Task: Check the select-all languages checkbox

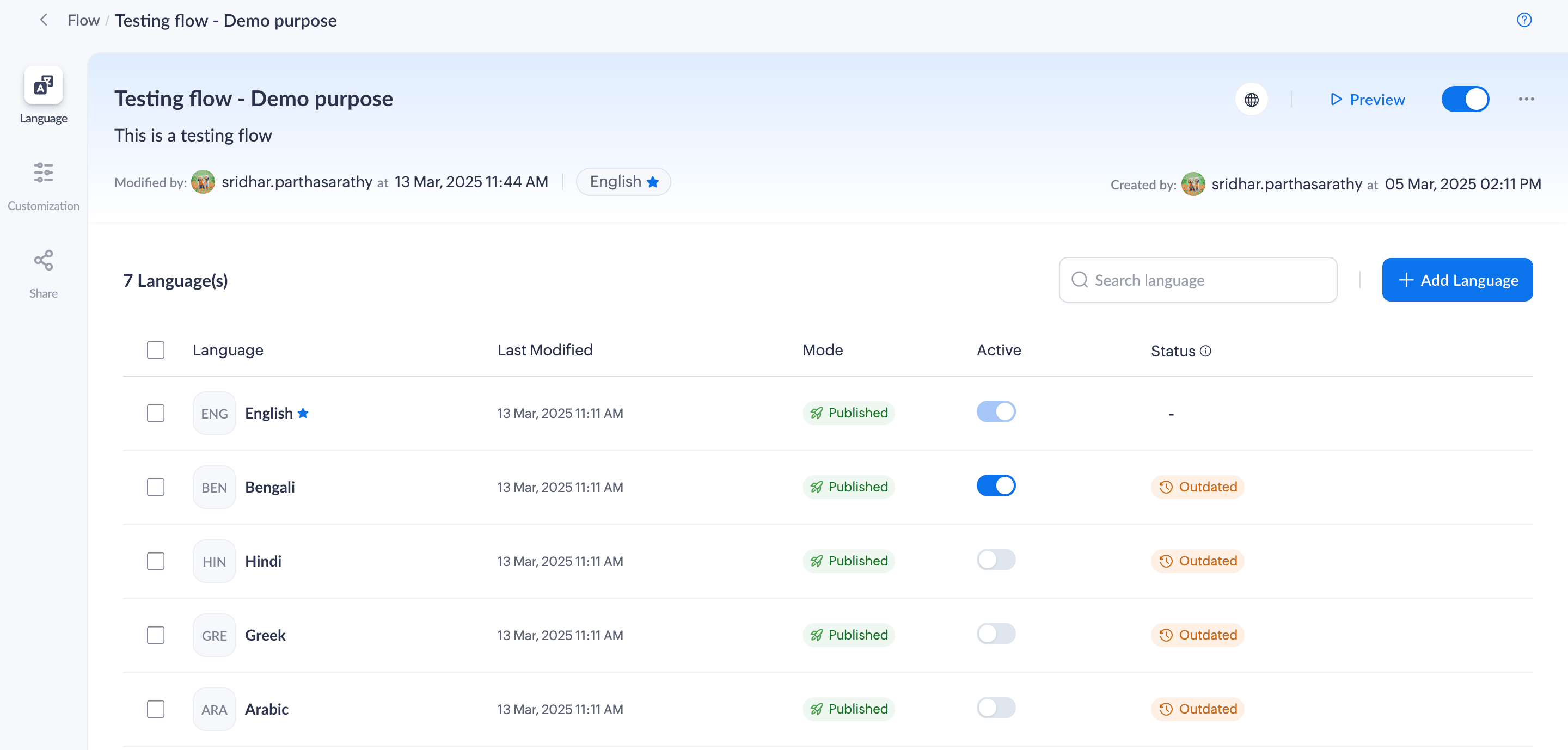Action: pyautogui.click(x=156, y=351)
